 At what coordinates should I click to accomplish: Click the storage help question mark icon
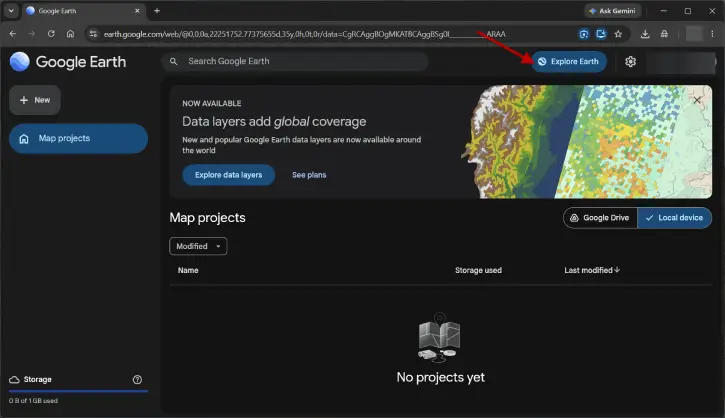point(137,380)
